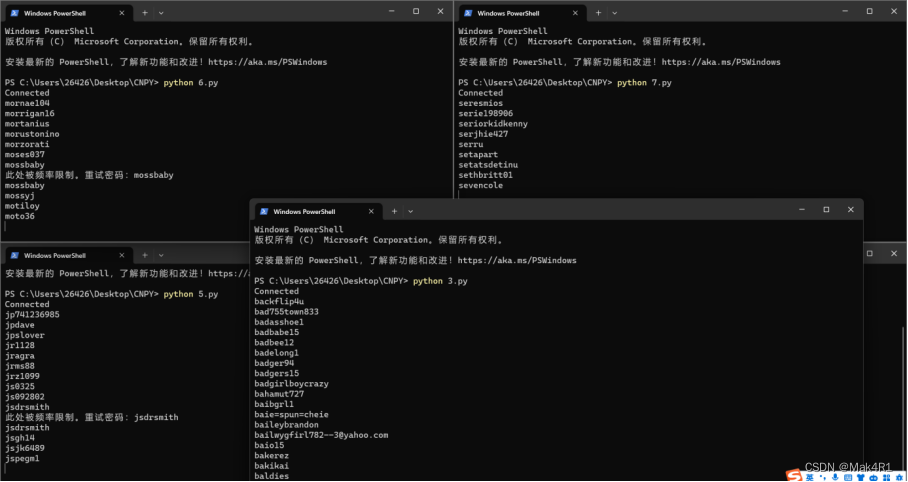Add a new tab in the 7.py window

point(598,13)
